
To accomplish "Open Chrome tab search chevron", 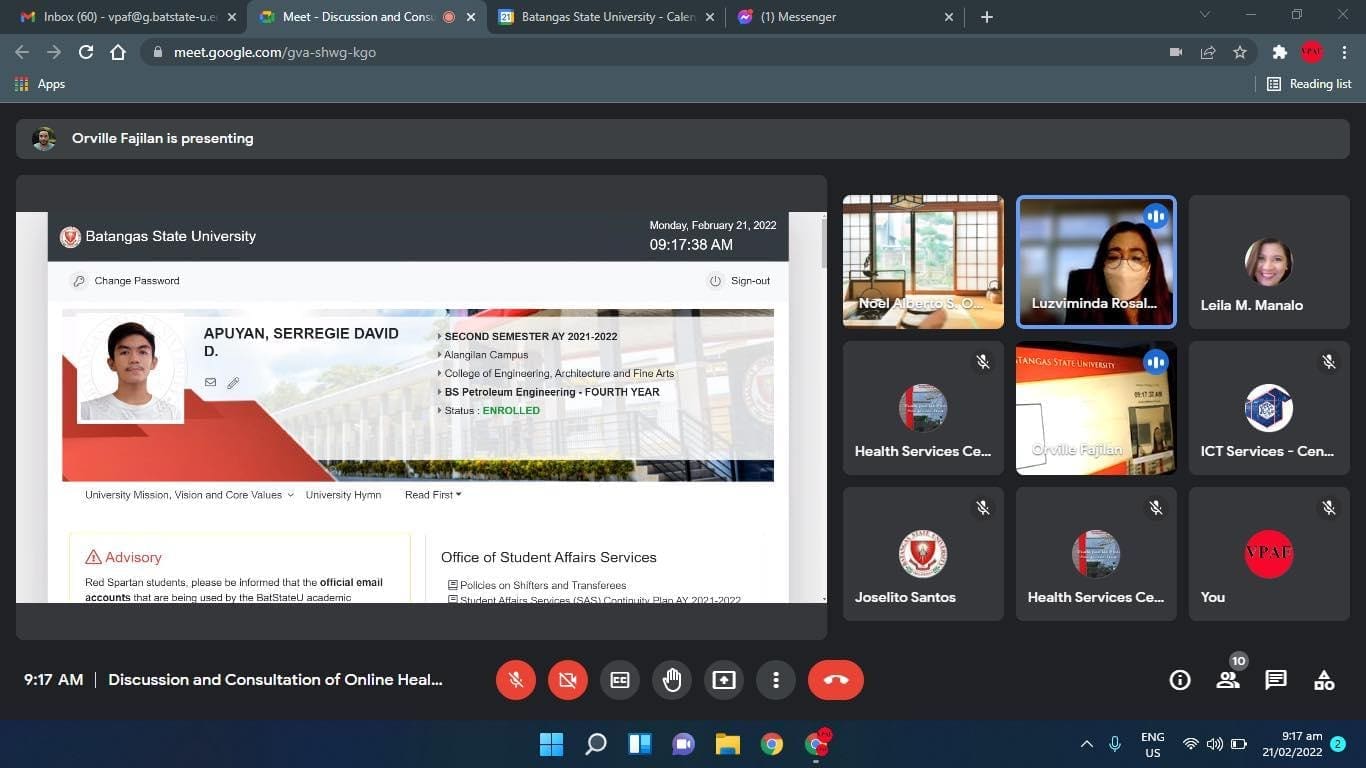I will pos(1205,15).
